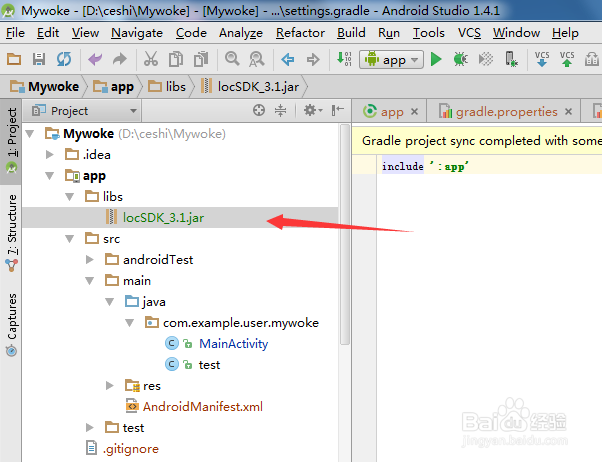Click the Back navigation arrow
Screen dimensions: 602x462
coord(288,60)
